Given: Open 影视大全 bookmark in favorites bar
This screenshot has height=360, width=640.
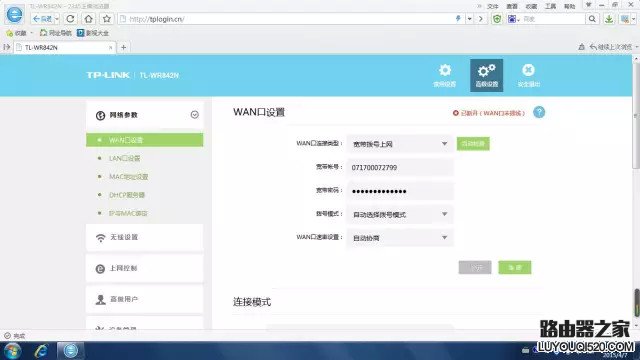Looking at the screenshot, I should 93,33.
